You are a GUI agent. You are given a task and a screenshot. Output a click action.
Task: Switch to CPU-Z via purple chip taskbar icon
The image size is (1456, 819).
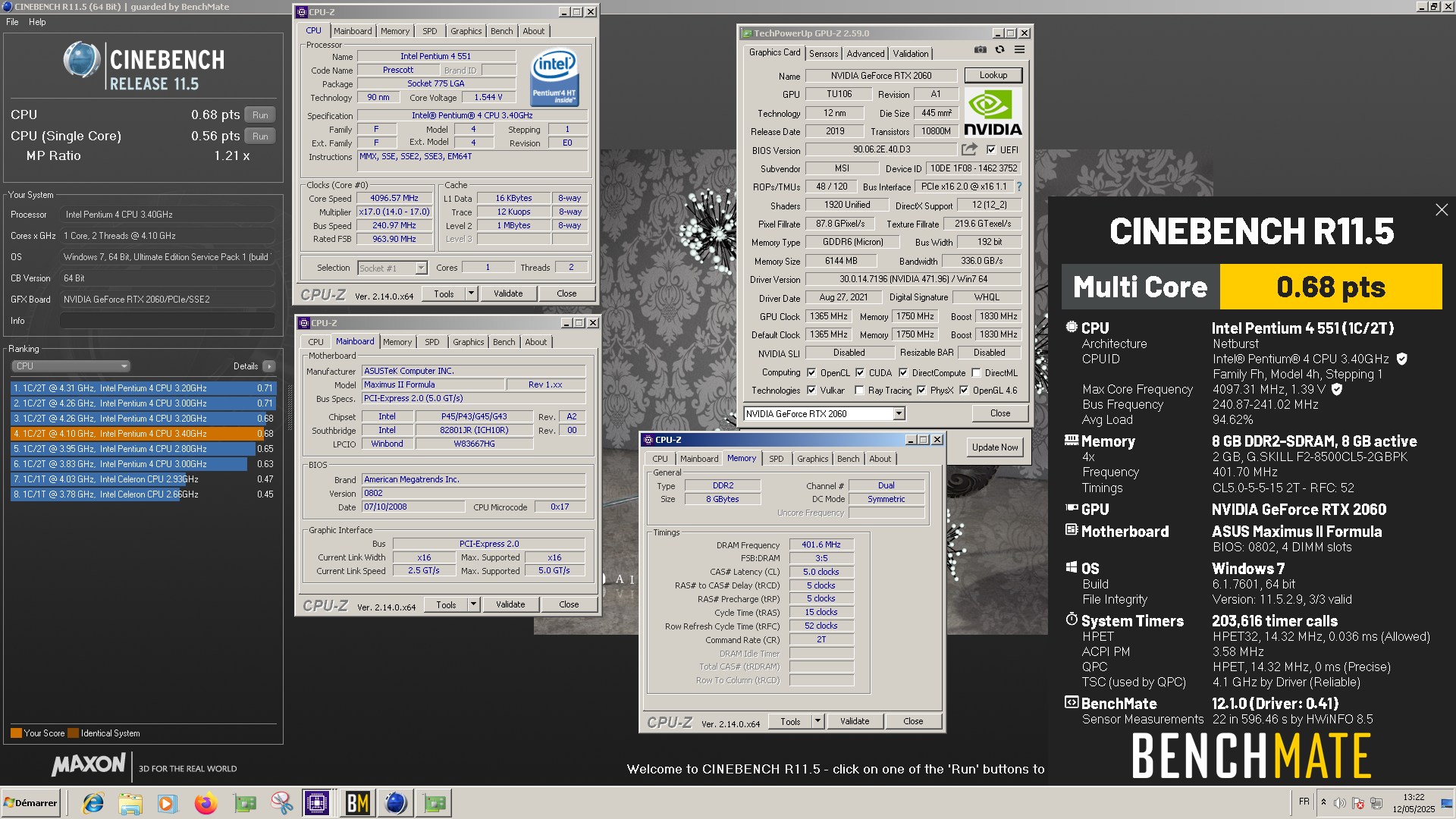tap(317, 803)
